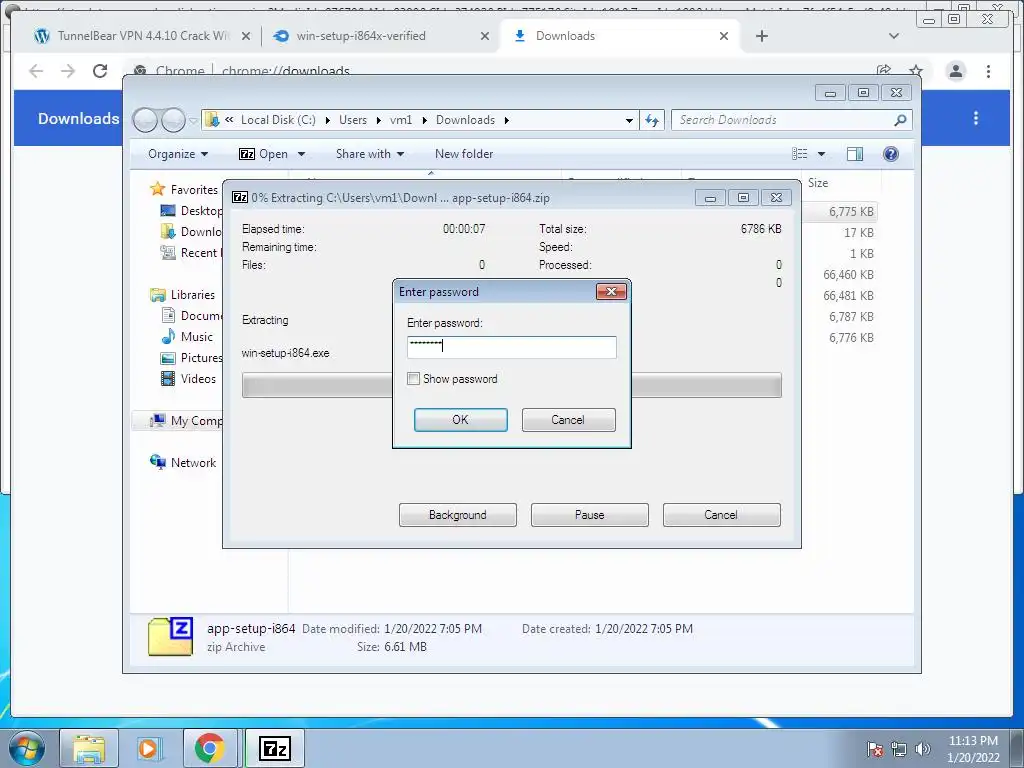The width and height of the screenshot is (1024, 768).
Task: Close the Enter password dialog with the red X
Action: tap(611, 291)
